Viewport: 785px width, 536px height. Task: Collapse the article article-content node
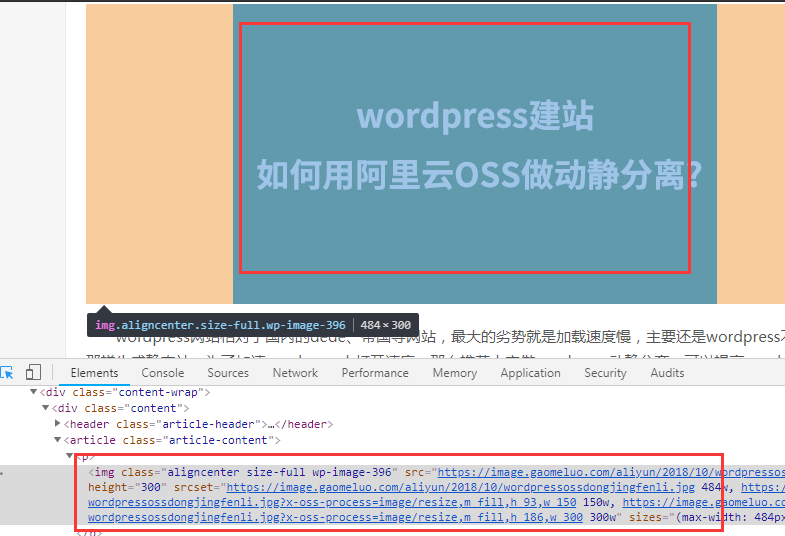(x=58, y=440)
